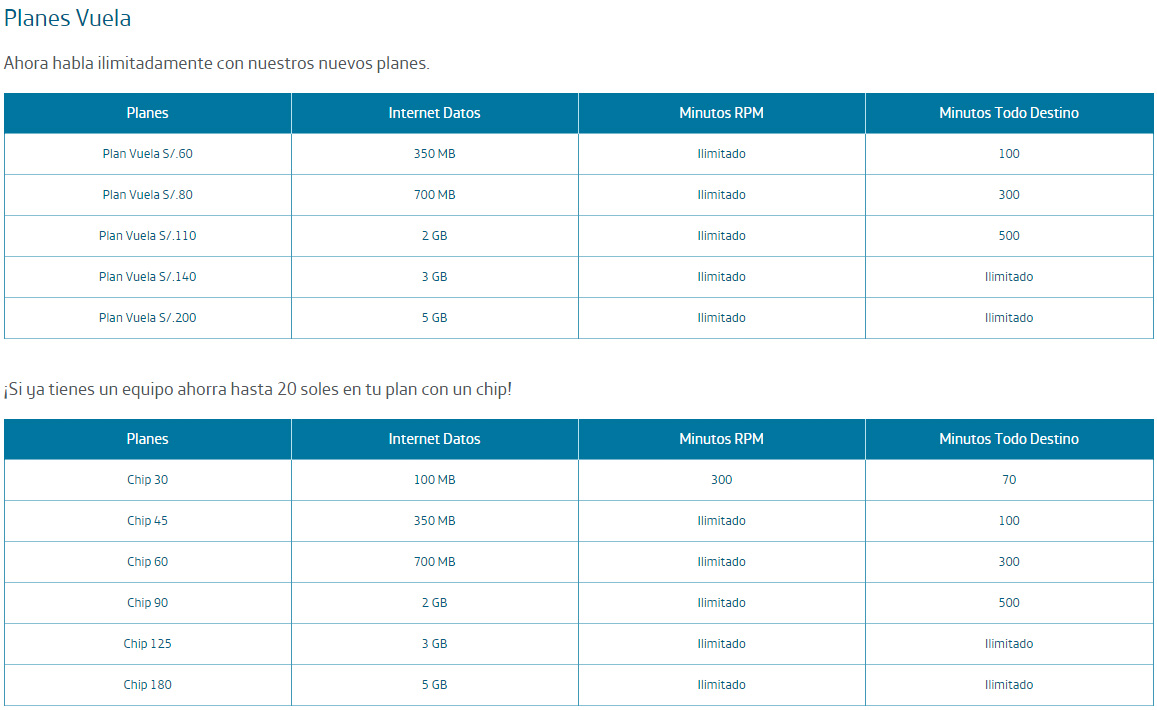Click the first table's Minutos RPM header
This screenshot has height=710, width=1157.
(722, 113)
